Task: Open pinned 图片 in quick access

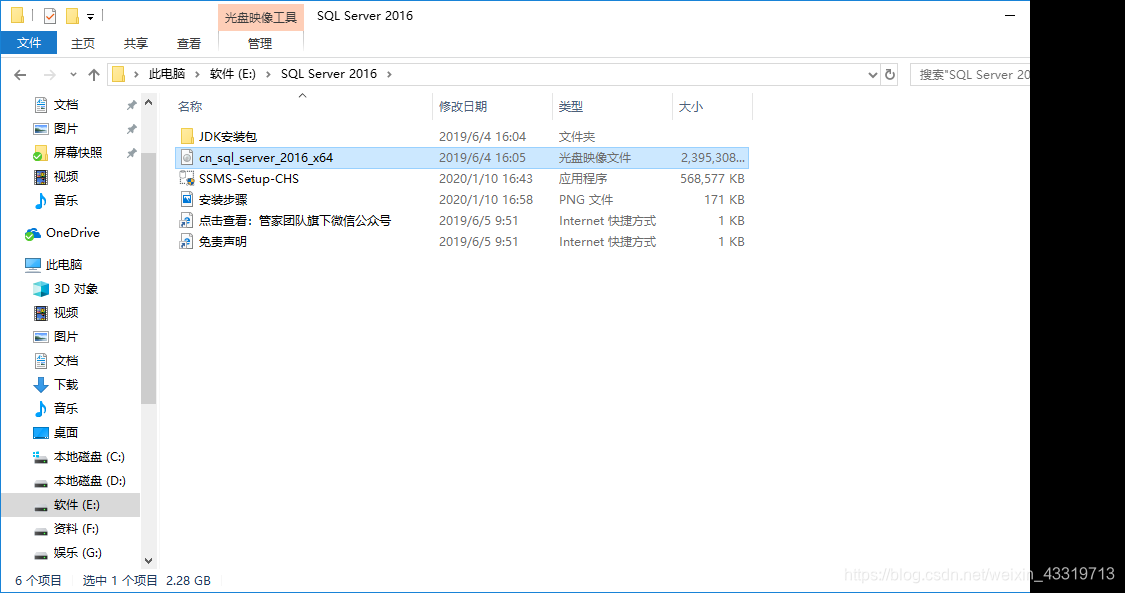Action: [x=65, y=129]
